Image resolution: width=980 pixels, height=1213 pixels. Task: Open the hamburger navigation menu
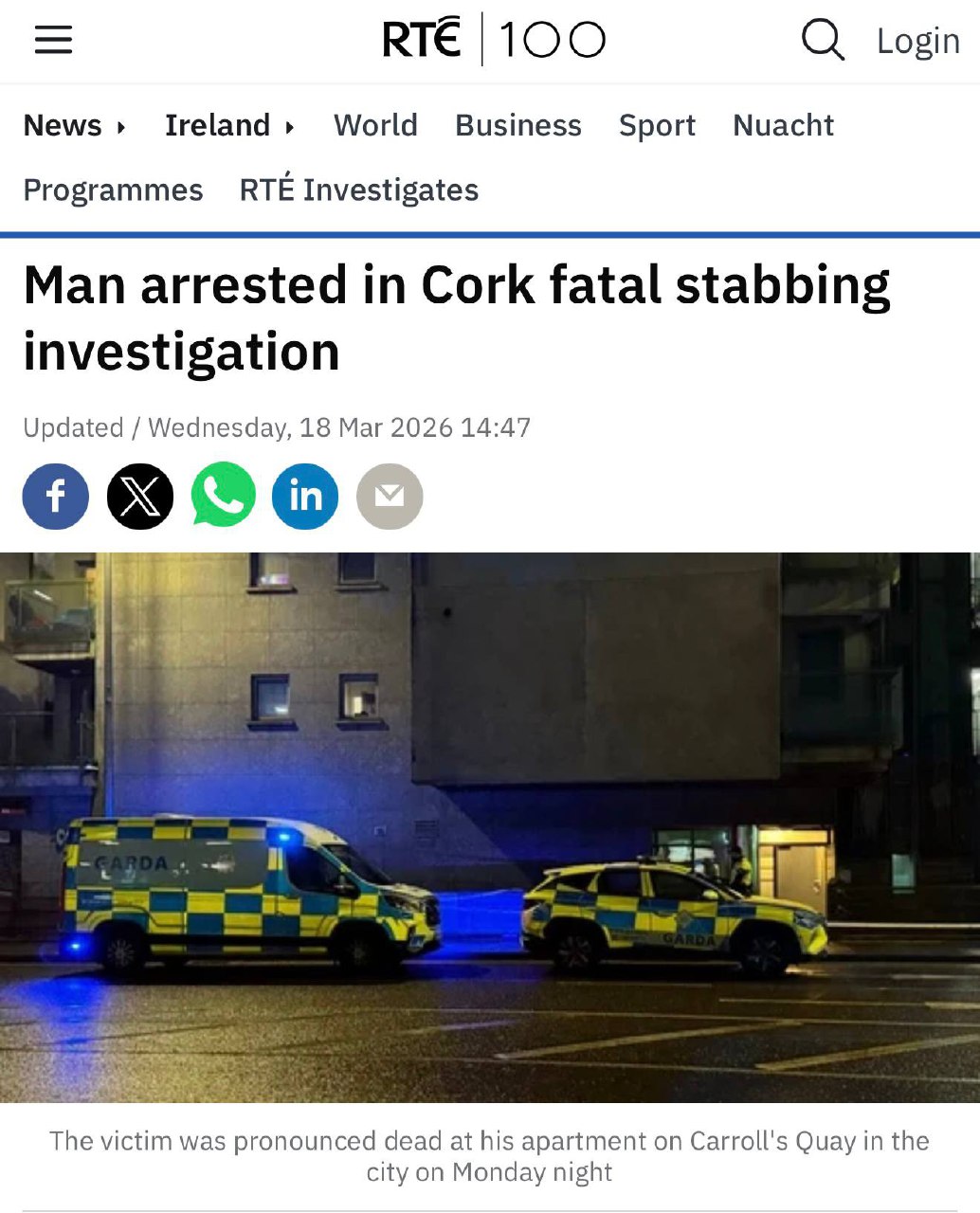(x=53, y=40)
